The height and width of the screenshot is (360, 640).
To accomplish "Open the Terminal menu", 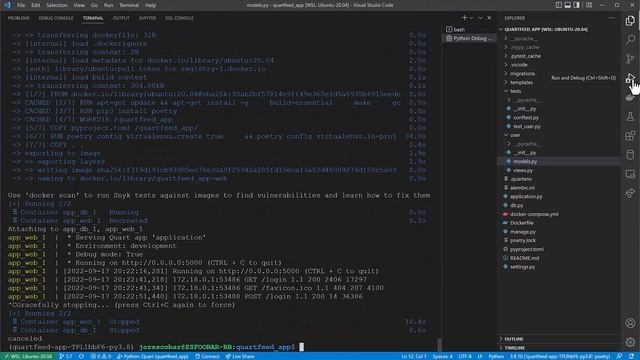I will point(129,5).
